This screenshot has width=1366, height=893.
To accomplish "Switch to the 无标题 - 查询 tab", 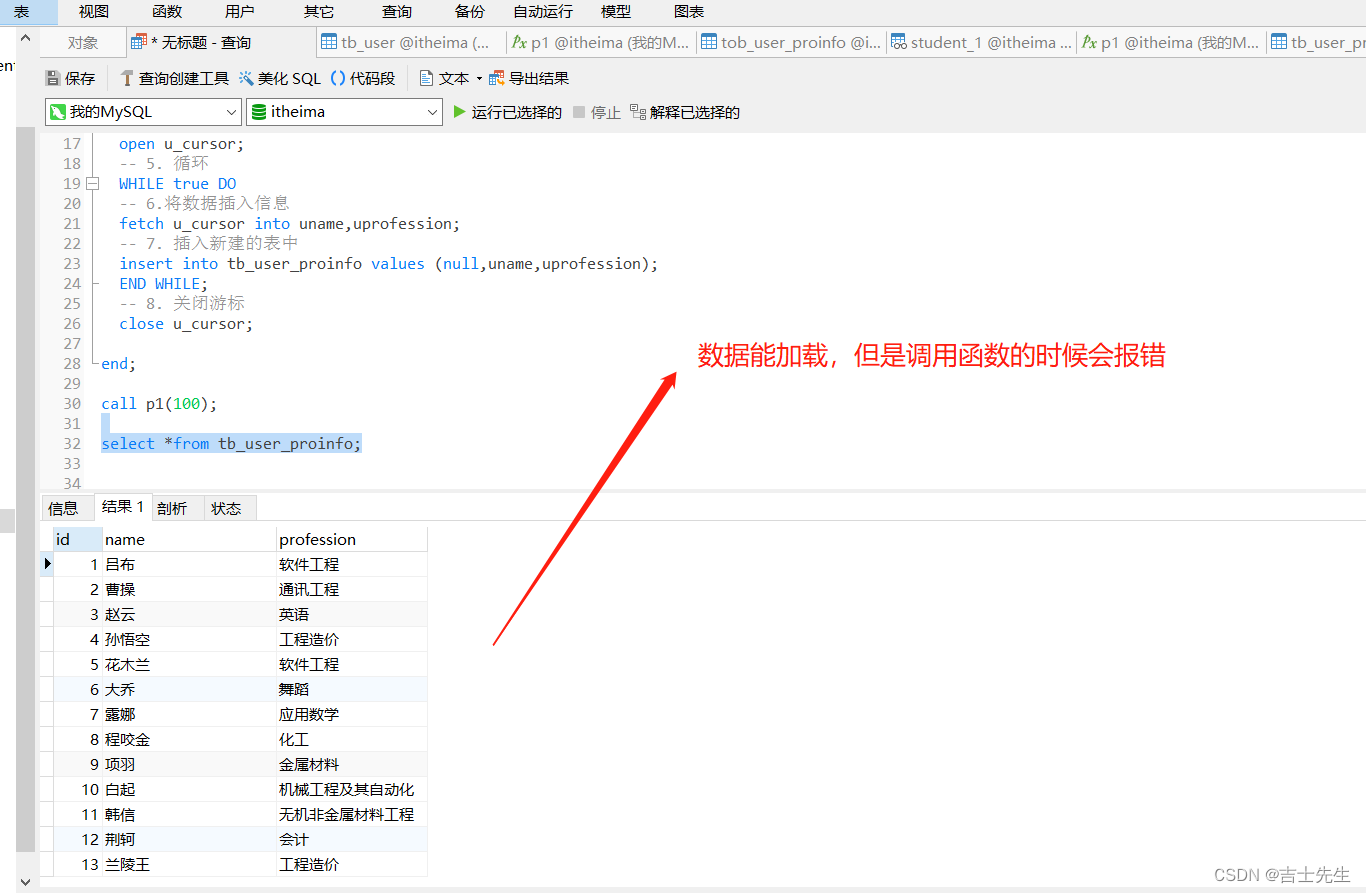I will click(x=220, y=43).
